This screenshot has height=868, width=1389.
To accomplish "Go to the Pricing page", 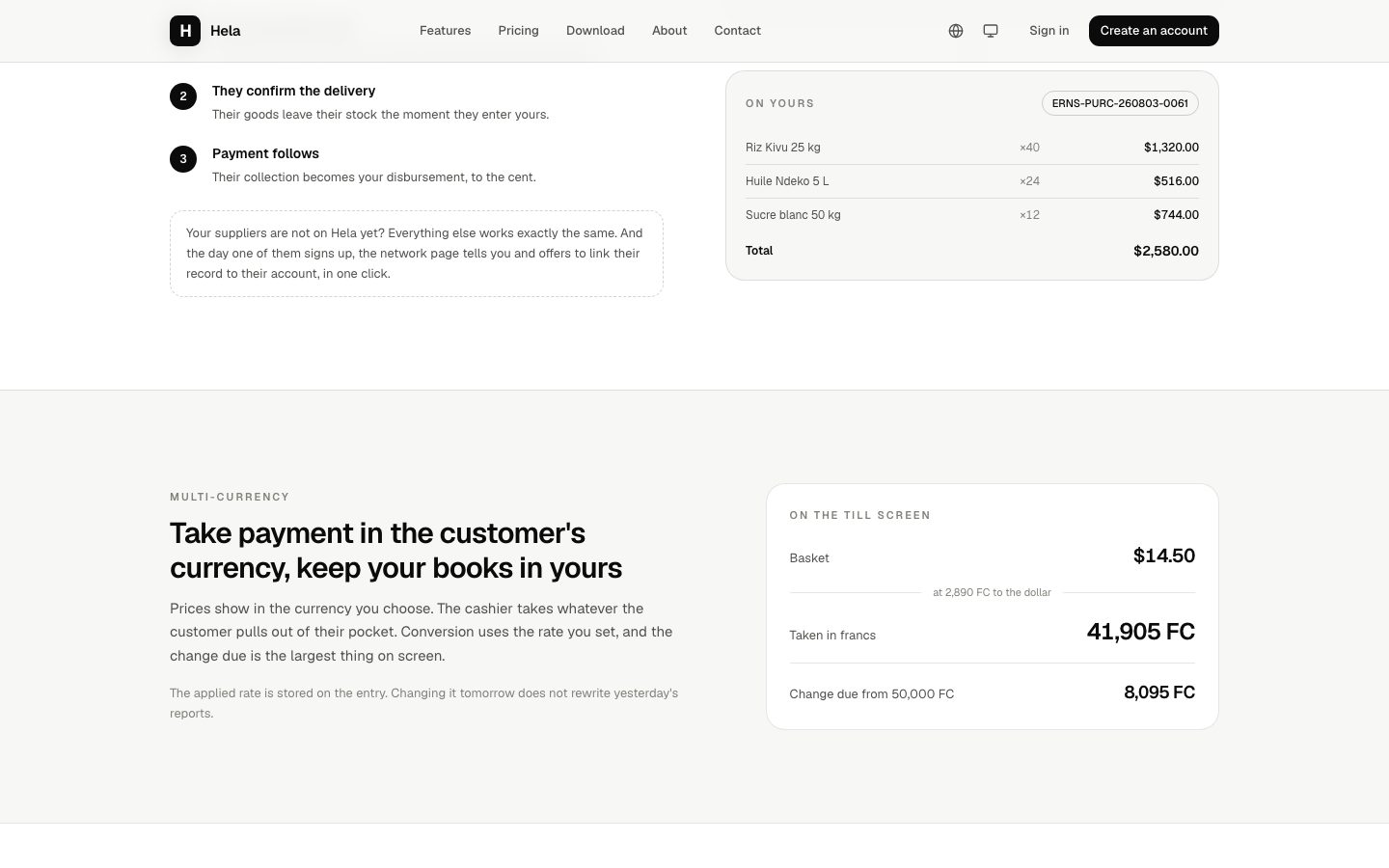I will pos(519,31).
